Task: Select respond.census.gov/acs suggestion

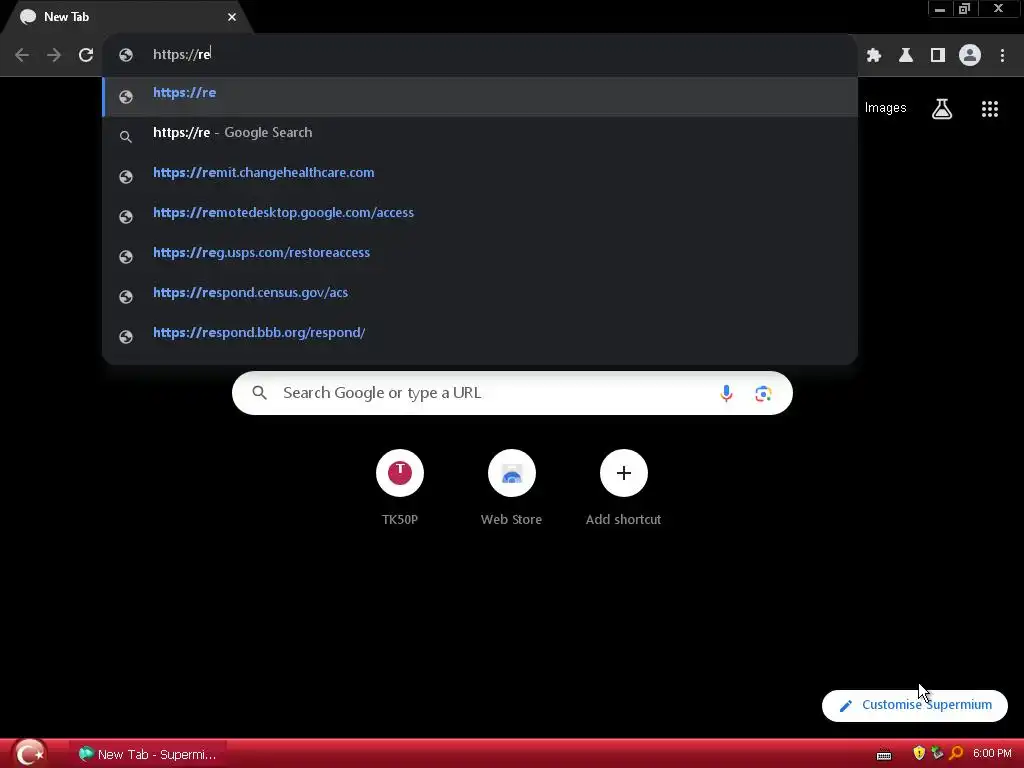Action: [x=480, y=293]
